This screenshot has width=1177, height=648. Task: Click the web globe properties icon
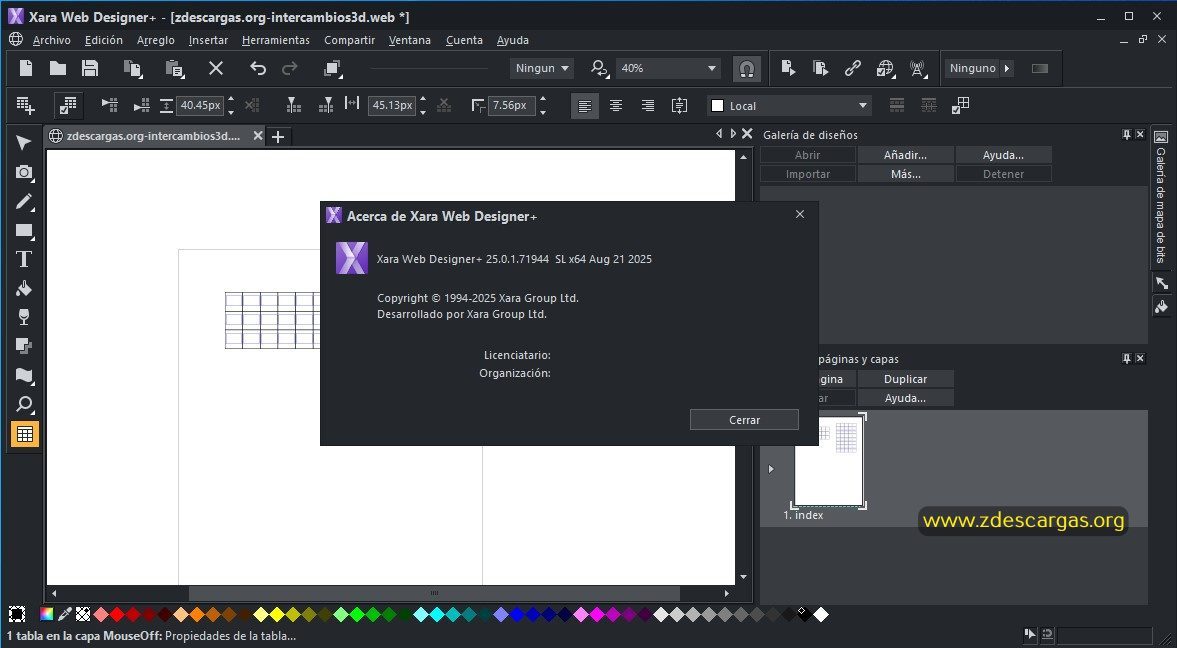885,68
